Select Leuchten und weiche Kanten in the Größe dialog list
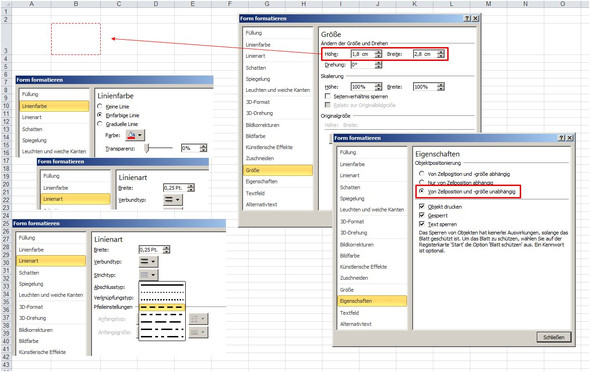Screen dimensions: 590x372 278,90
